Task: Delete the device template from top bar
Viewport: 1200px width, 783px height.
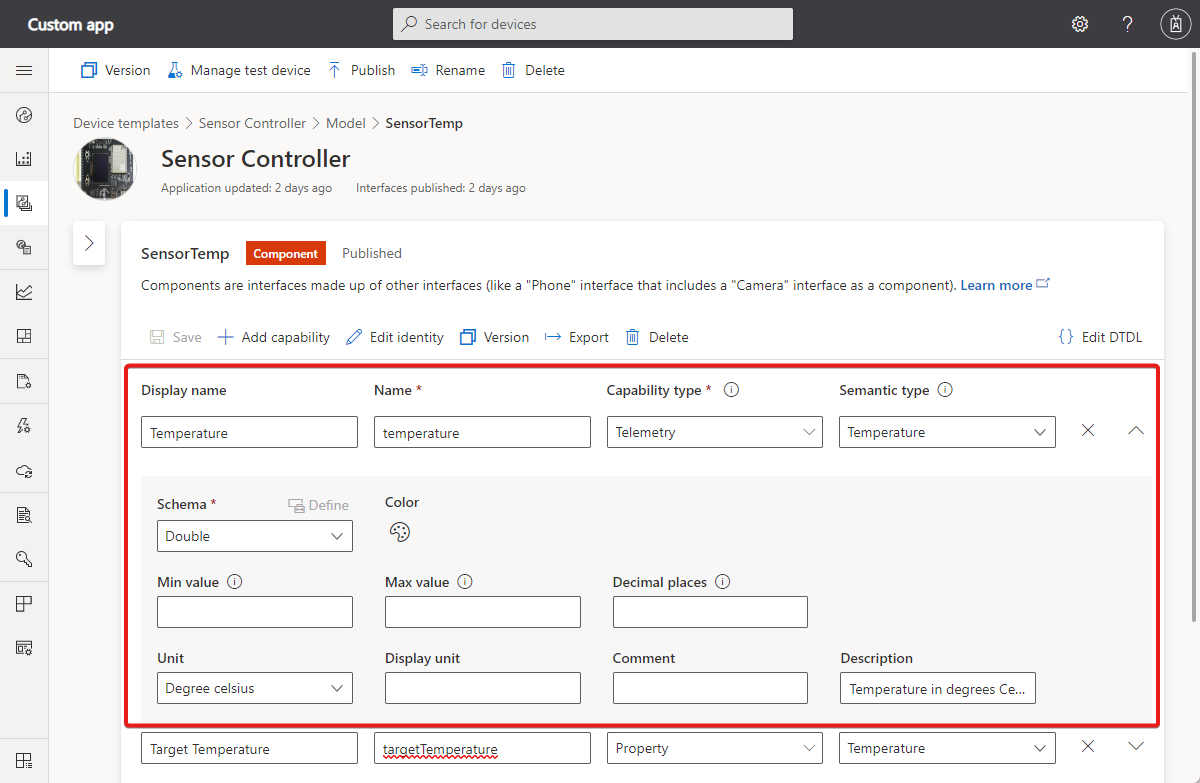Action: click(533, 70)
